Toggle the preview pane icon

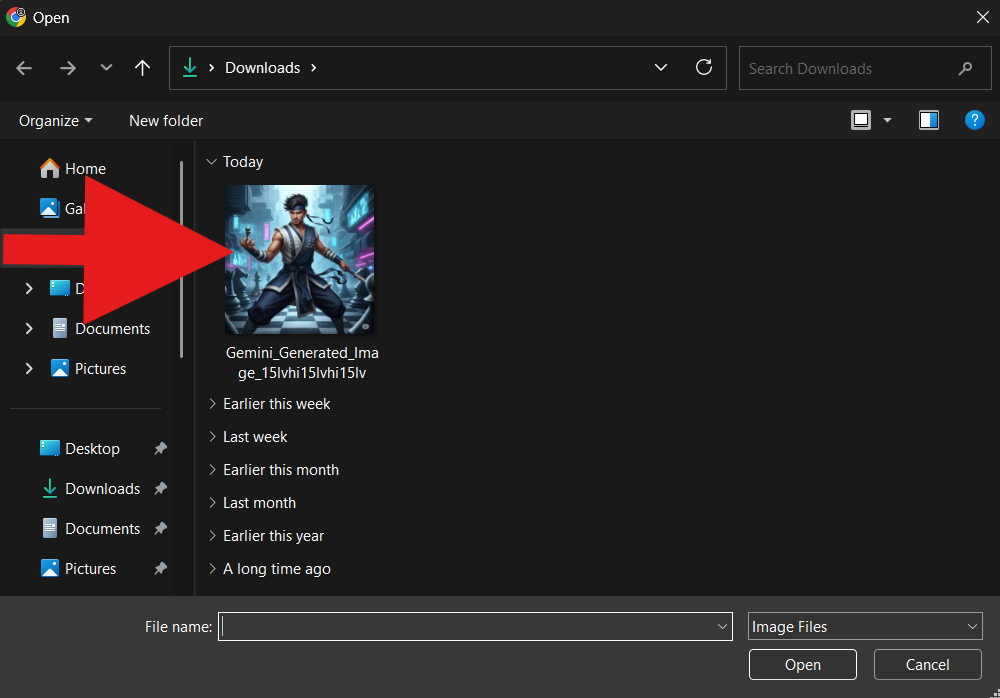click(x=929, y=120)
